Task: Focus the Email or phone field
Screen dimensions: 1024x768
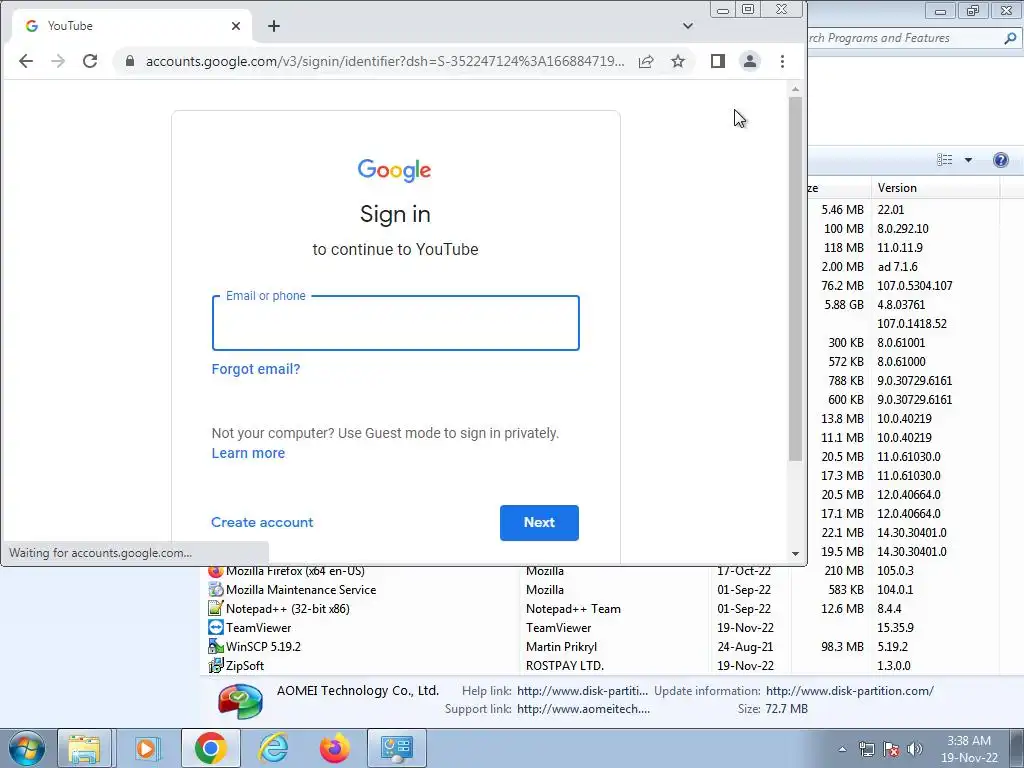Action: 396,323
